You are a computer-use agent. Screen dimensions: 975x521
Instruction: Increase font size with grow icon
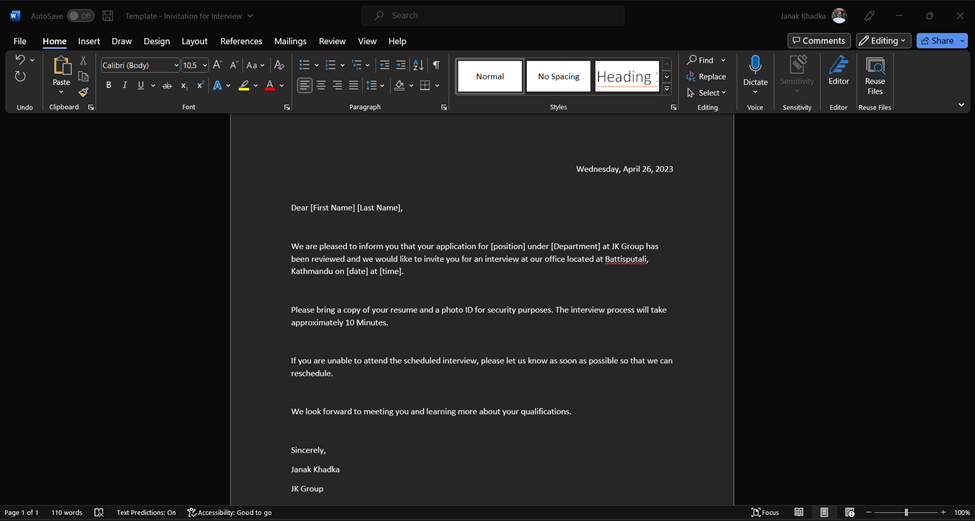[x=217, y=65]
